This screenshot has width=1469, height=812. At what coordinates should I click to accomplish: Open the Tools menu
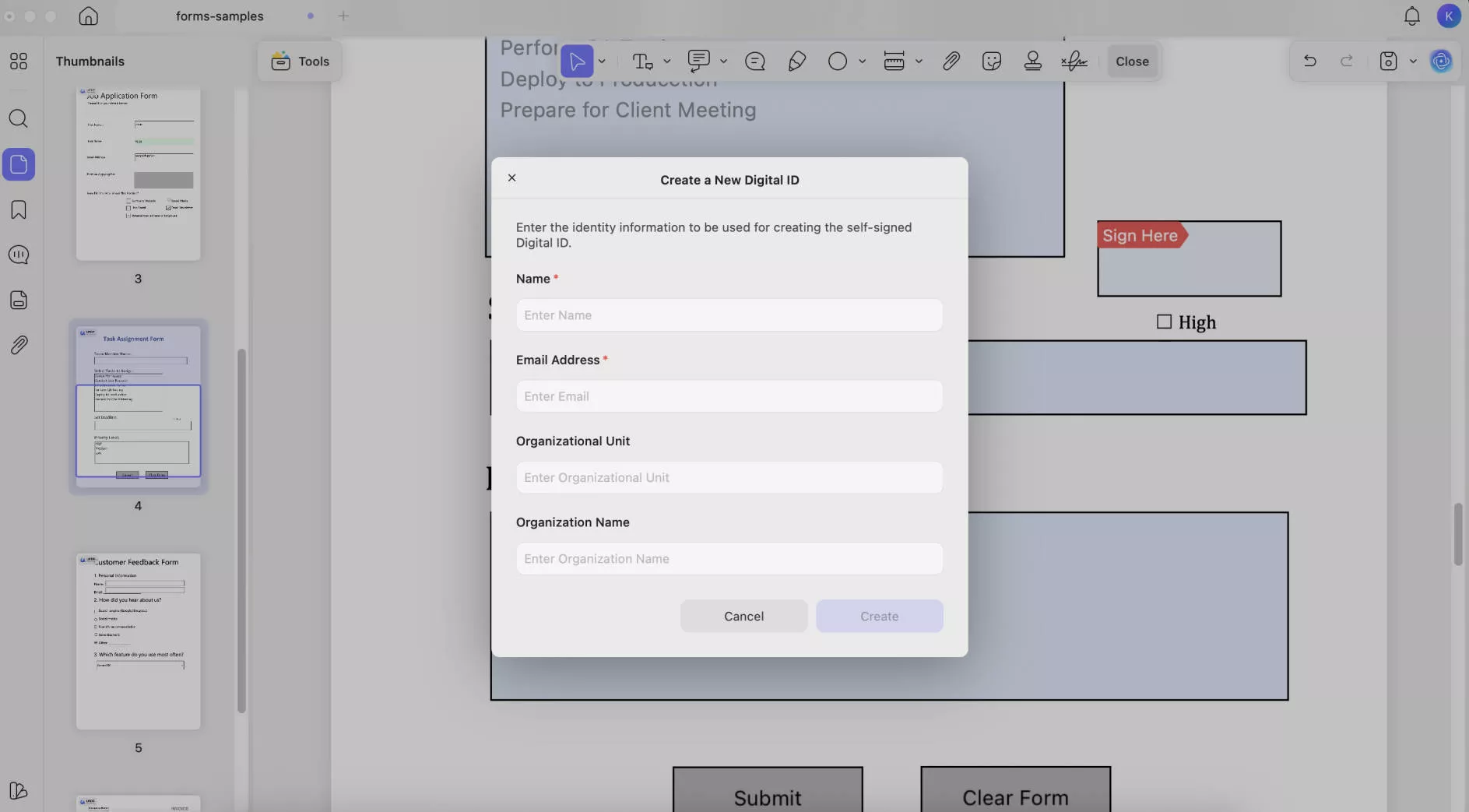(x=299, y=61)
